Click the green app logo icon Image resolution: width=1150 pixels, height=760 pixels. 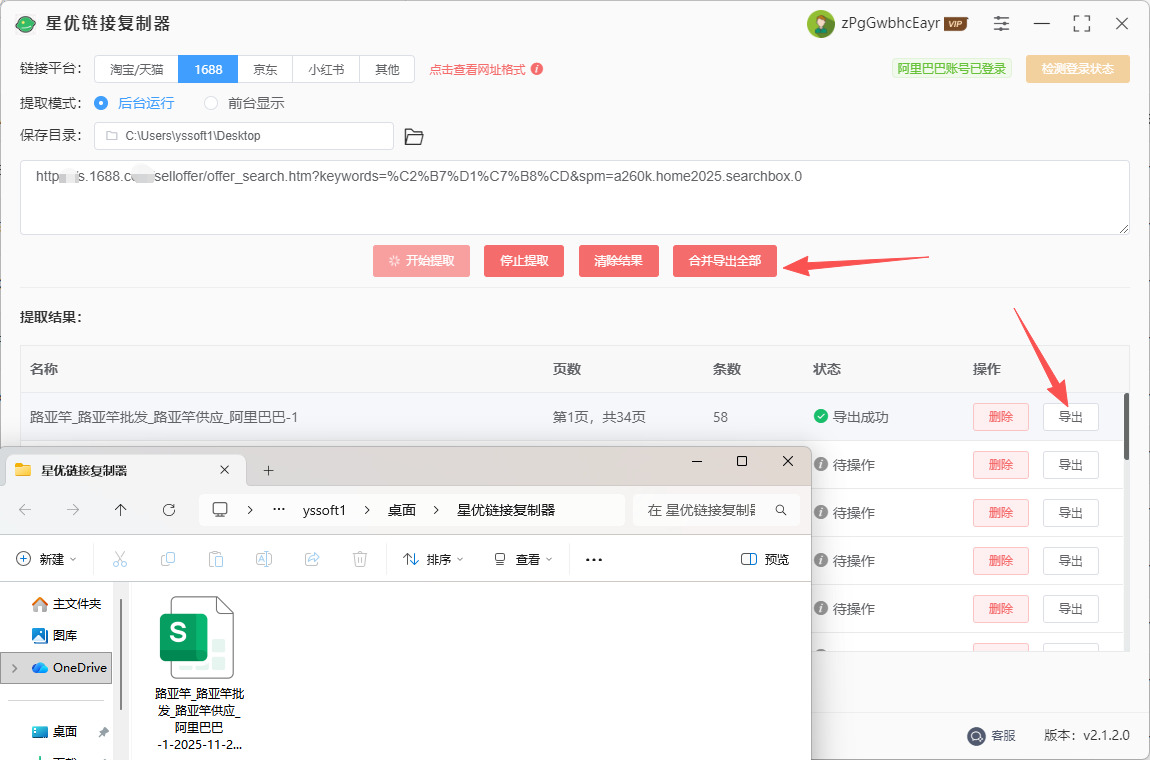point(26,24)
